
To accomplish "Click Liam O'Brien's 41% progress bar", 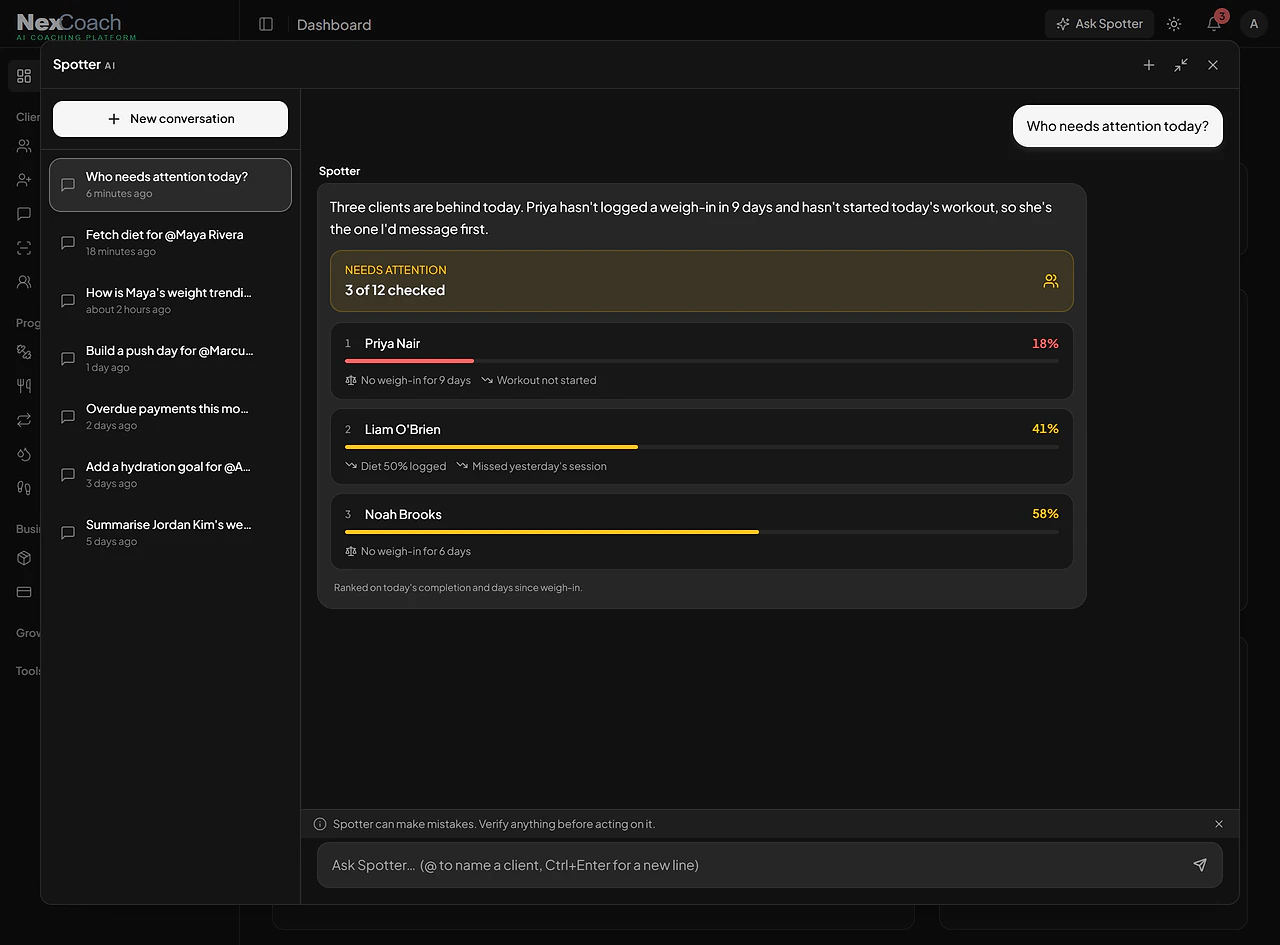I will click(702, 447).
